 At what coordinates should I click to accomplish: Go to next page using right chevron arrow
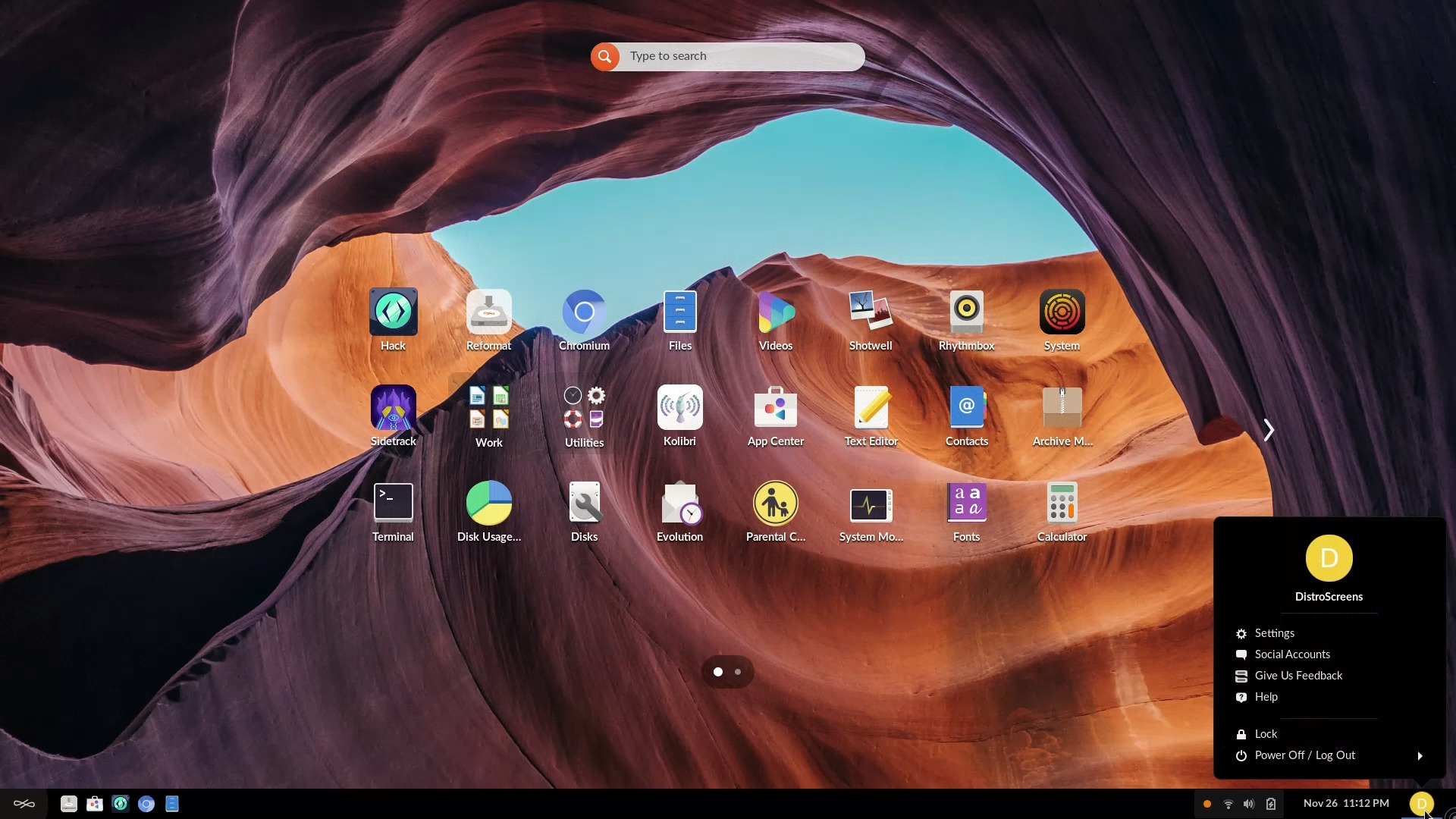point(1269,430)
